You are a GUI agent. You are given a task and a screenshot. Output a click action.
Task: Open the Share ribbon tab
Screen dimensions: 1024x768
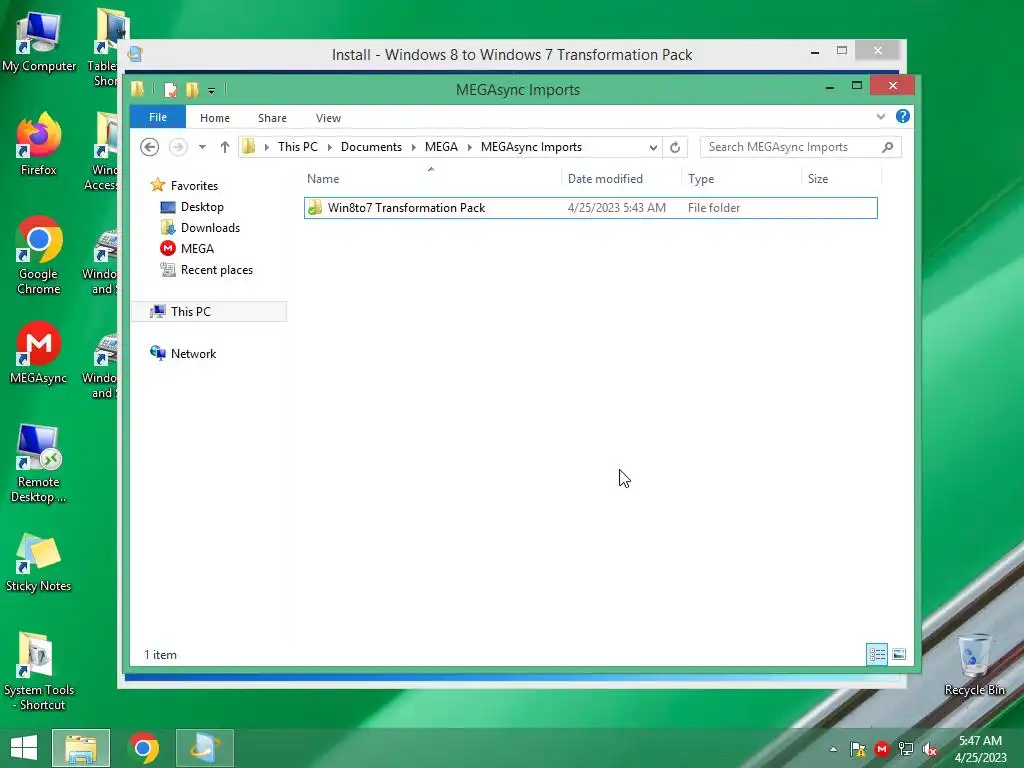coord(272,118)
